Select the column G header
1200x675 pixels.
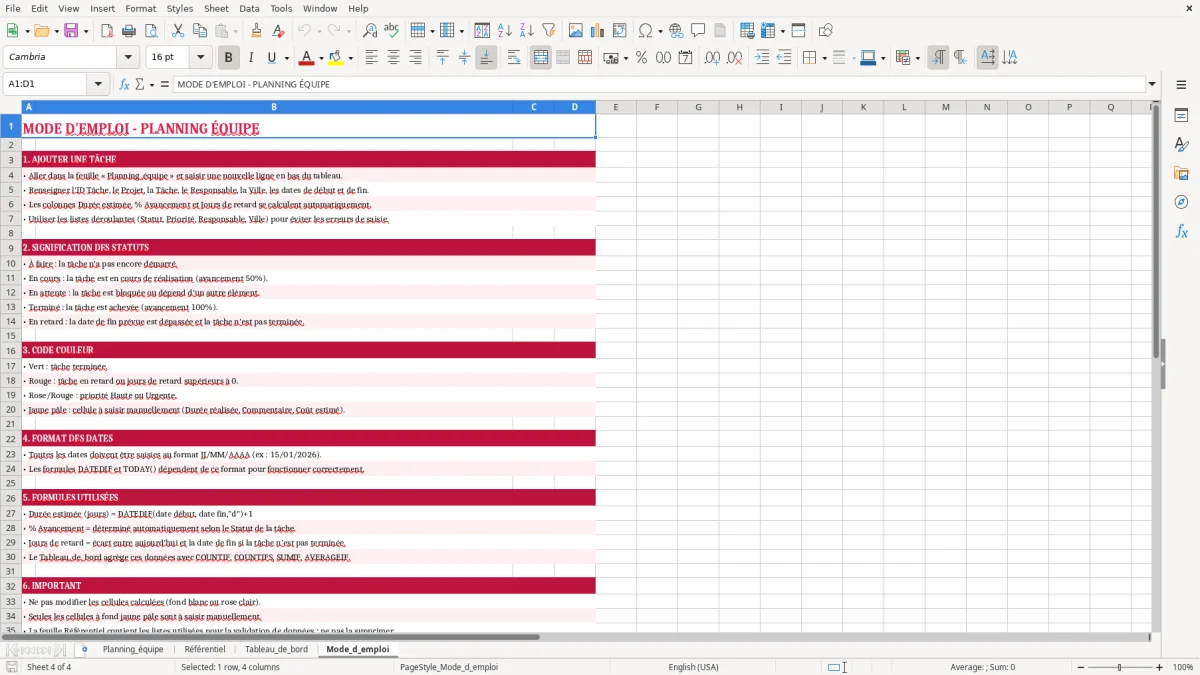(698, 107)
